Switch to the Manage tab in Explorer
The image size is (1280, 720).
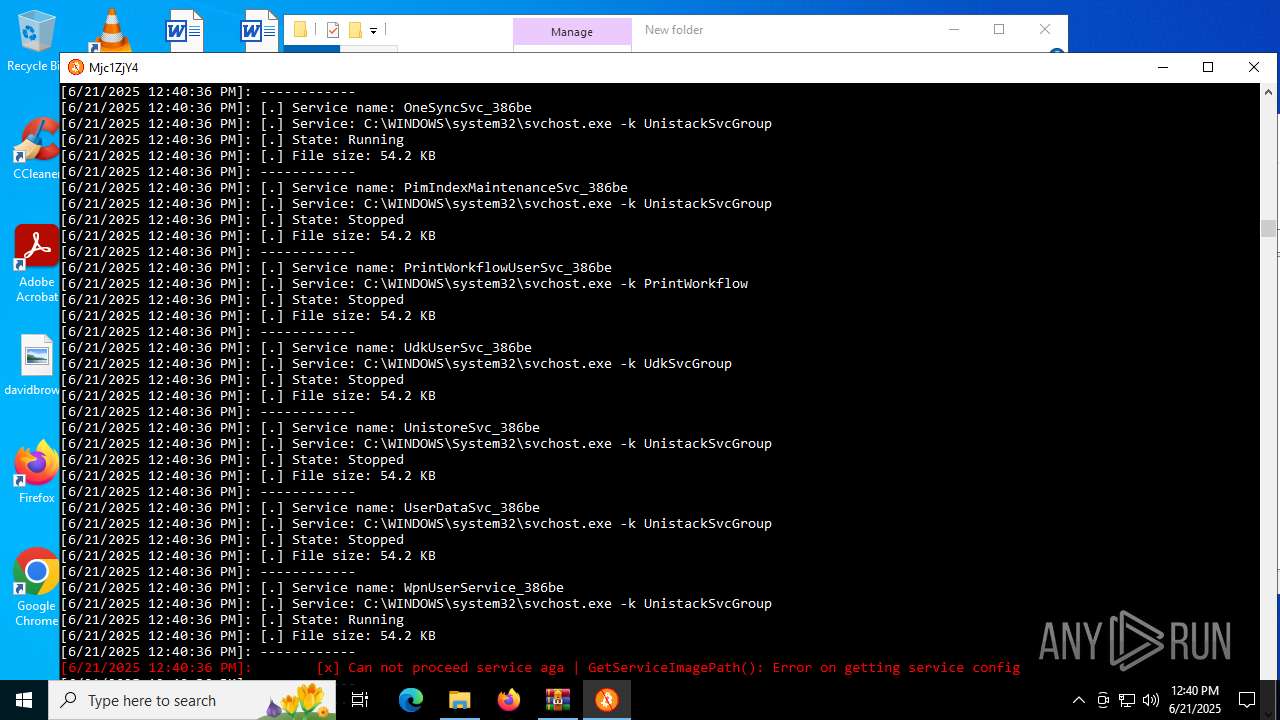572,32
